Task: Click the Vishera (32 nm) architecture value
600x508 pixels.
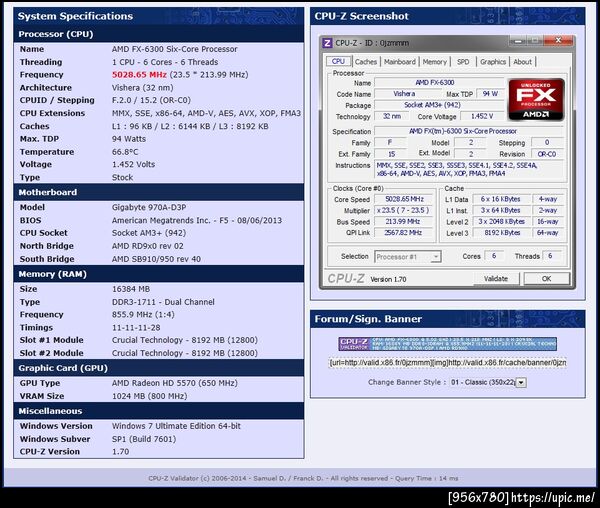Action: pos(142,88)
